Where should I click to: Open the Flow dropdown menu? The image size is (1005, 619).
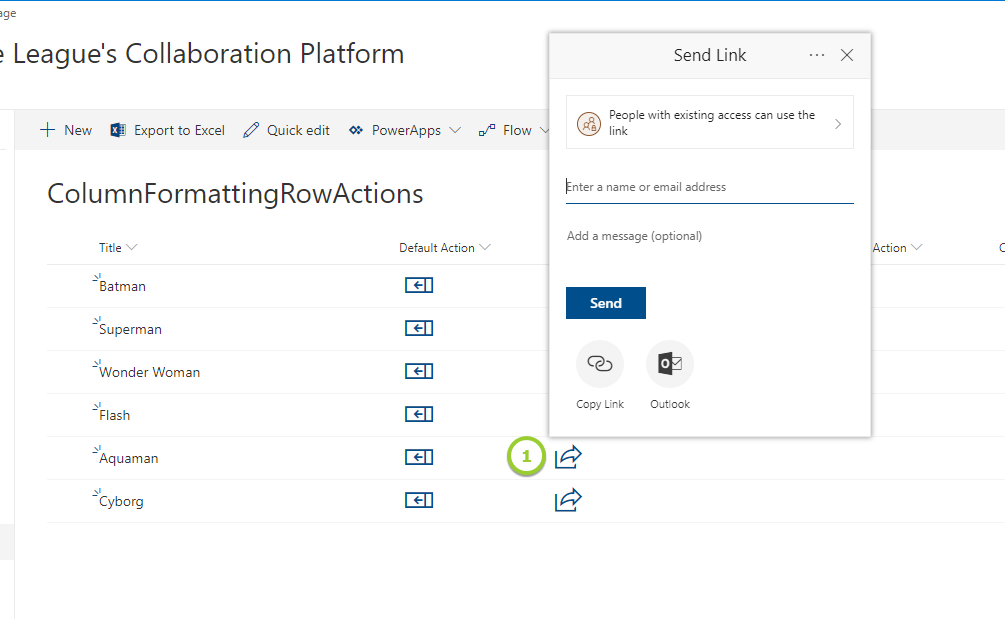tap(514, 130)
